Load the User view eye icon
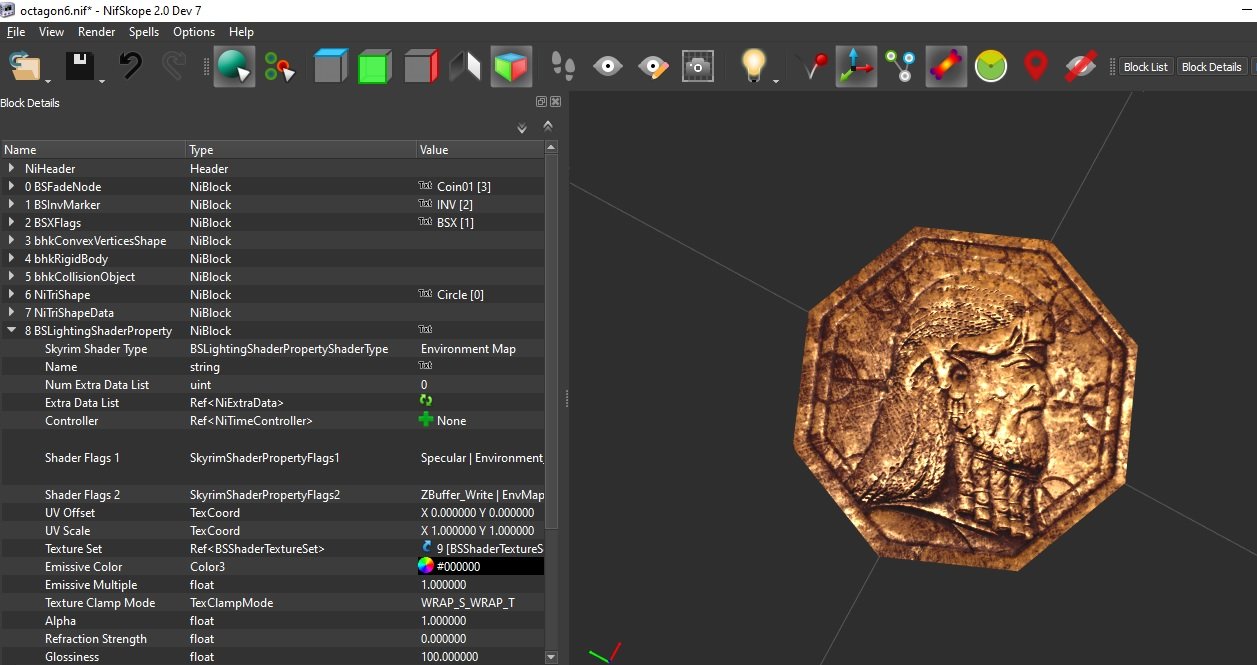The height and width of the screenshot is (665, 1257). coord(608,67)
